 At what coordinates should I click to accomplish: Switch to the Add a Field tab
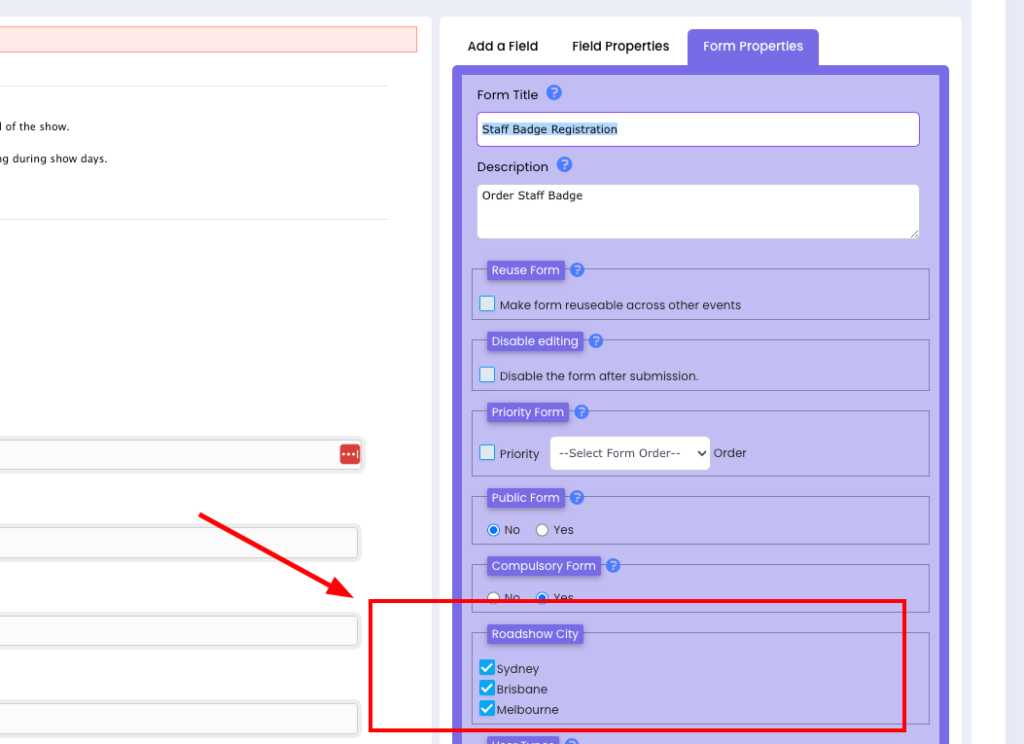tap(503, 46)
